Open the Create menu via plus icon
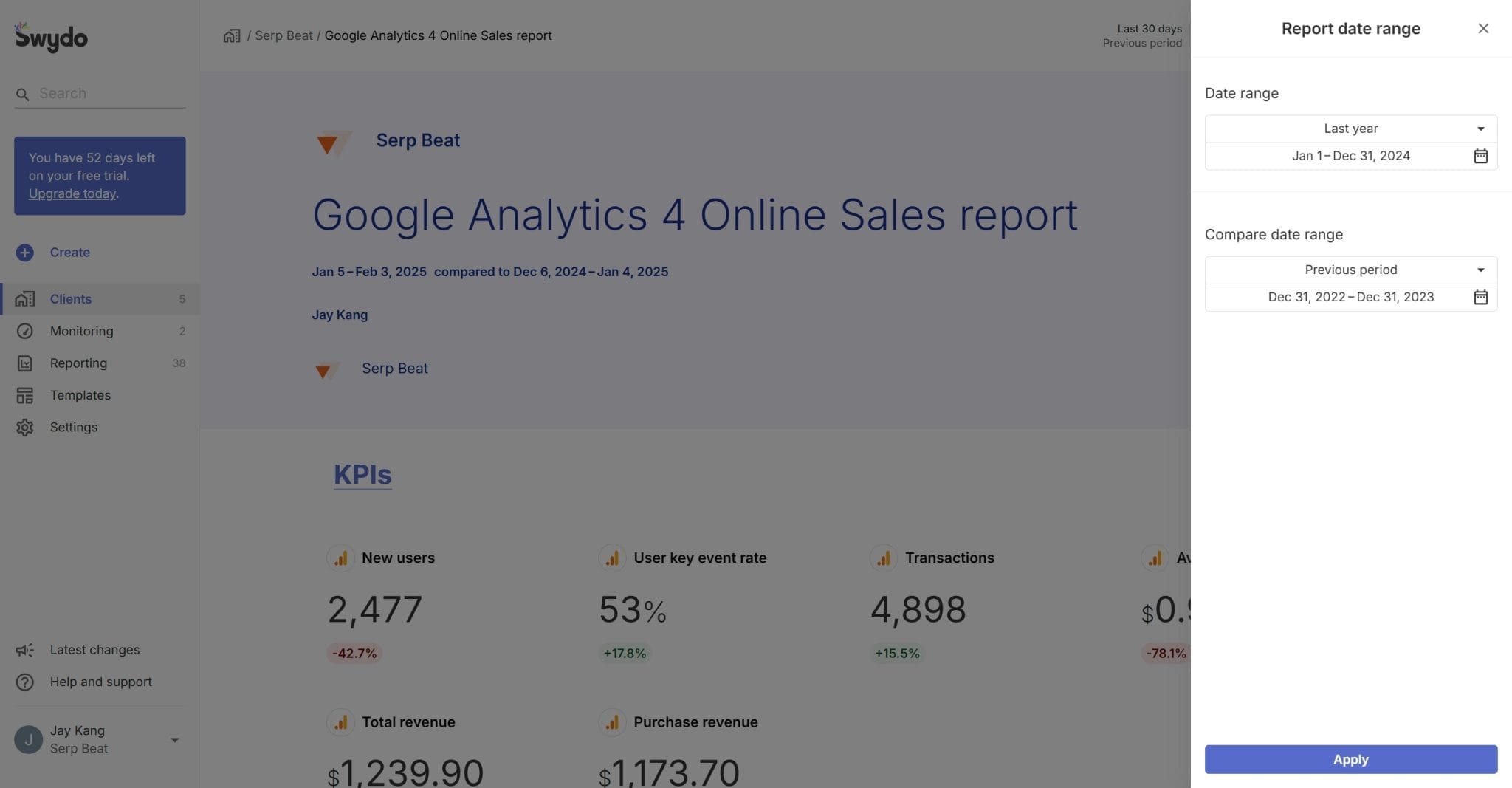Viewport: 1512px width, 788px height. coord(24,252)
